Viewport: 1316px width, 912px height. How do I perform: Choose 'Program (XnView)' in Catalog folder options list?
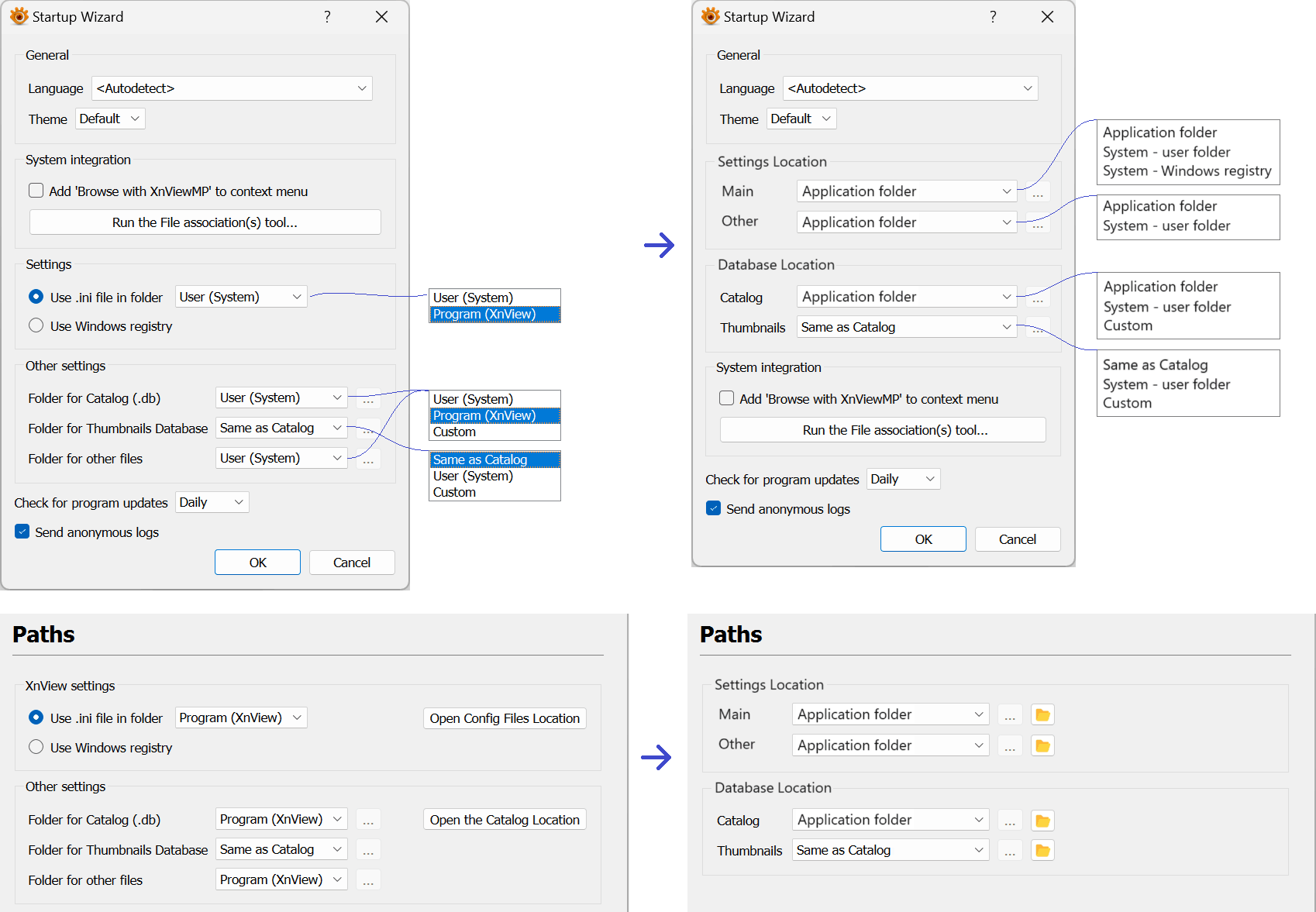point(494,415)
